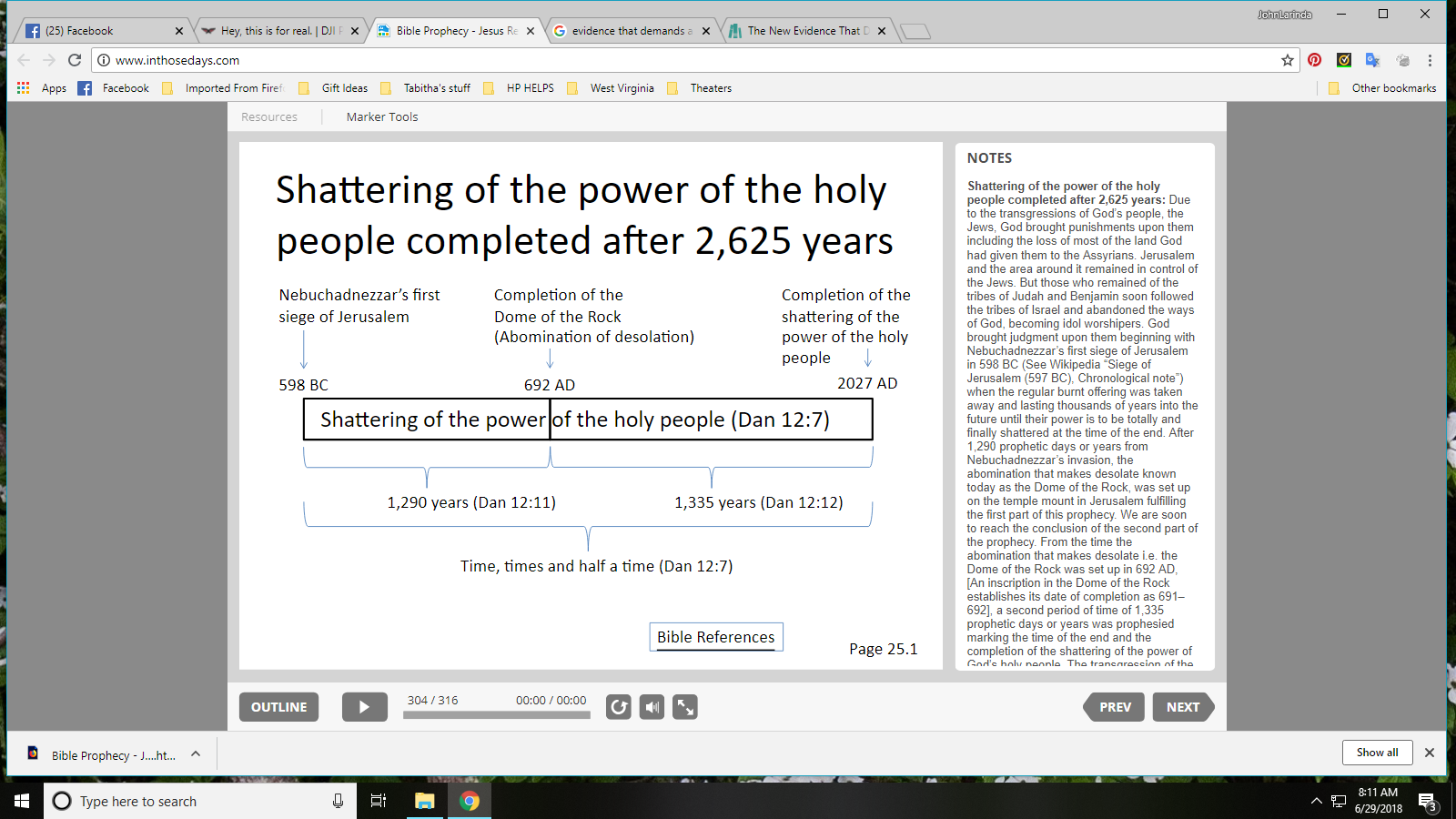The width and height of the screenshot is (1456, 819).
Task: Open File Explorer from the taskbar
Action: click(424, 801)
